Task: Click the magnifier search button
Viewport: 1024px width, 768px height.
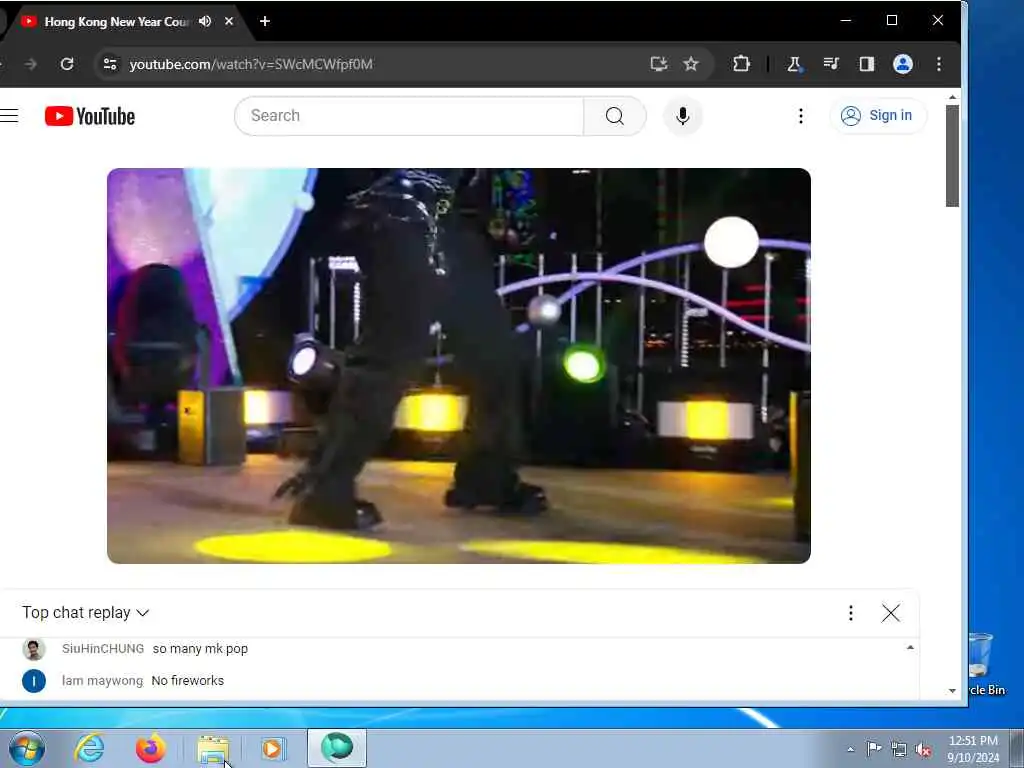Action: (615, 116)
